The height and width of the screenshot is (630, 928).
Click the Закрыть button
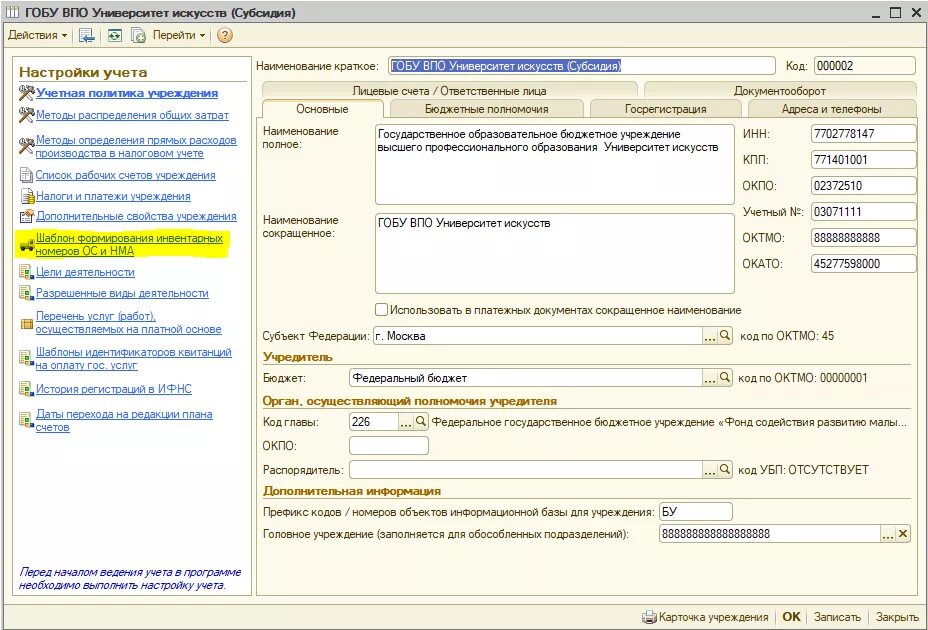pyautogui.click(x=897, y=617)
